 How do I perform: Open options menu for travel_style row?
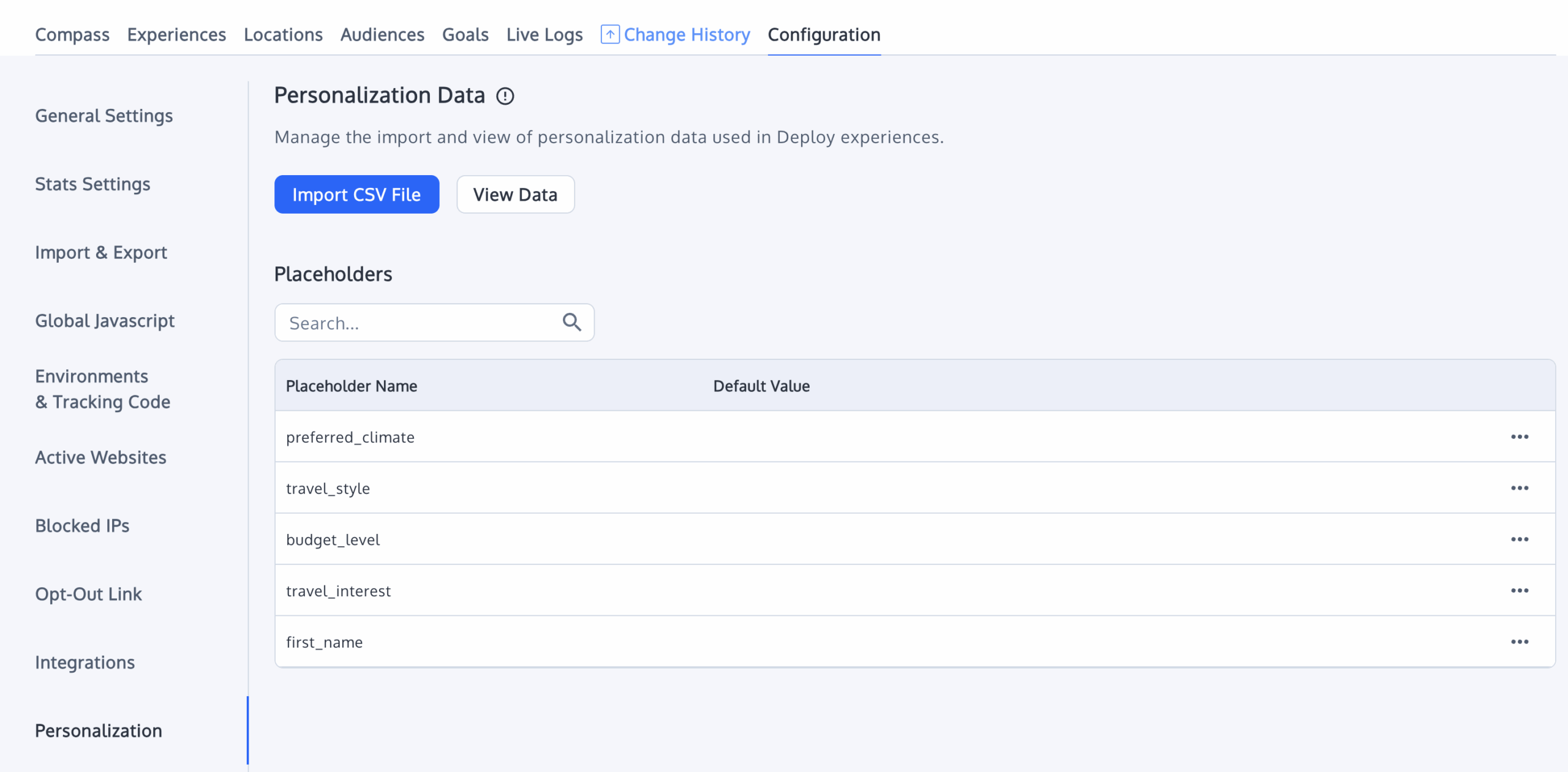click(x=1519, y=488)
